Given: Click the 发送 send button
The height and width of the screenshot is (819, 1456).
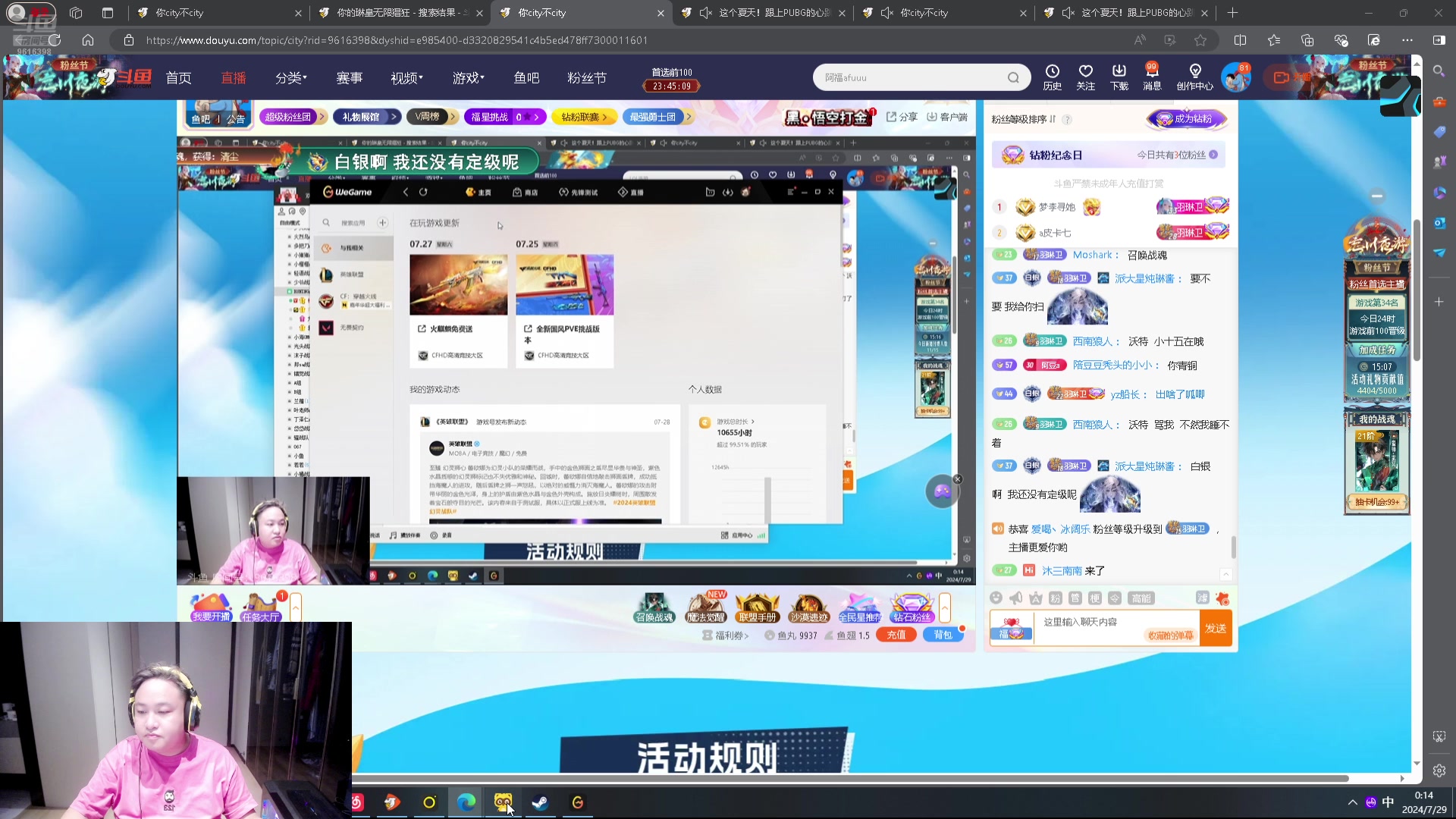Looking at the screenshot, I should tap(1216, 628).
